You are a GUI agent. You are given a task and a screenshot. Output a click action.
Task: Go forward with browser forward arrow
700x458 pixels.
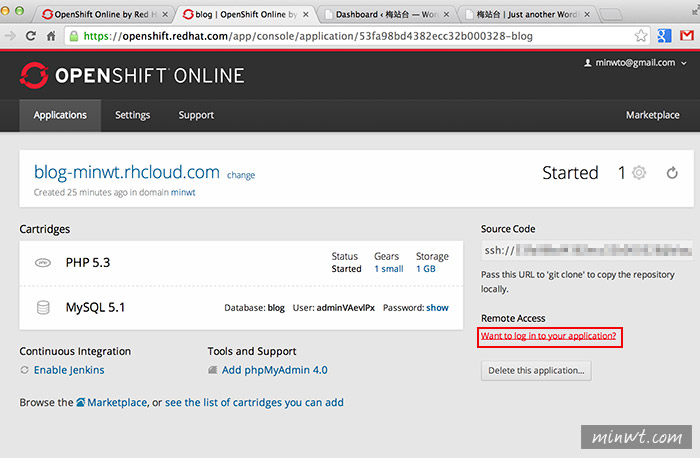[10, 36]
